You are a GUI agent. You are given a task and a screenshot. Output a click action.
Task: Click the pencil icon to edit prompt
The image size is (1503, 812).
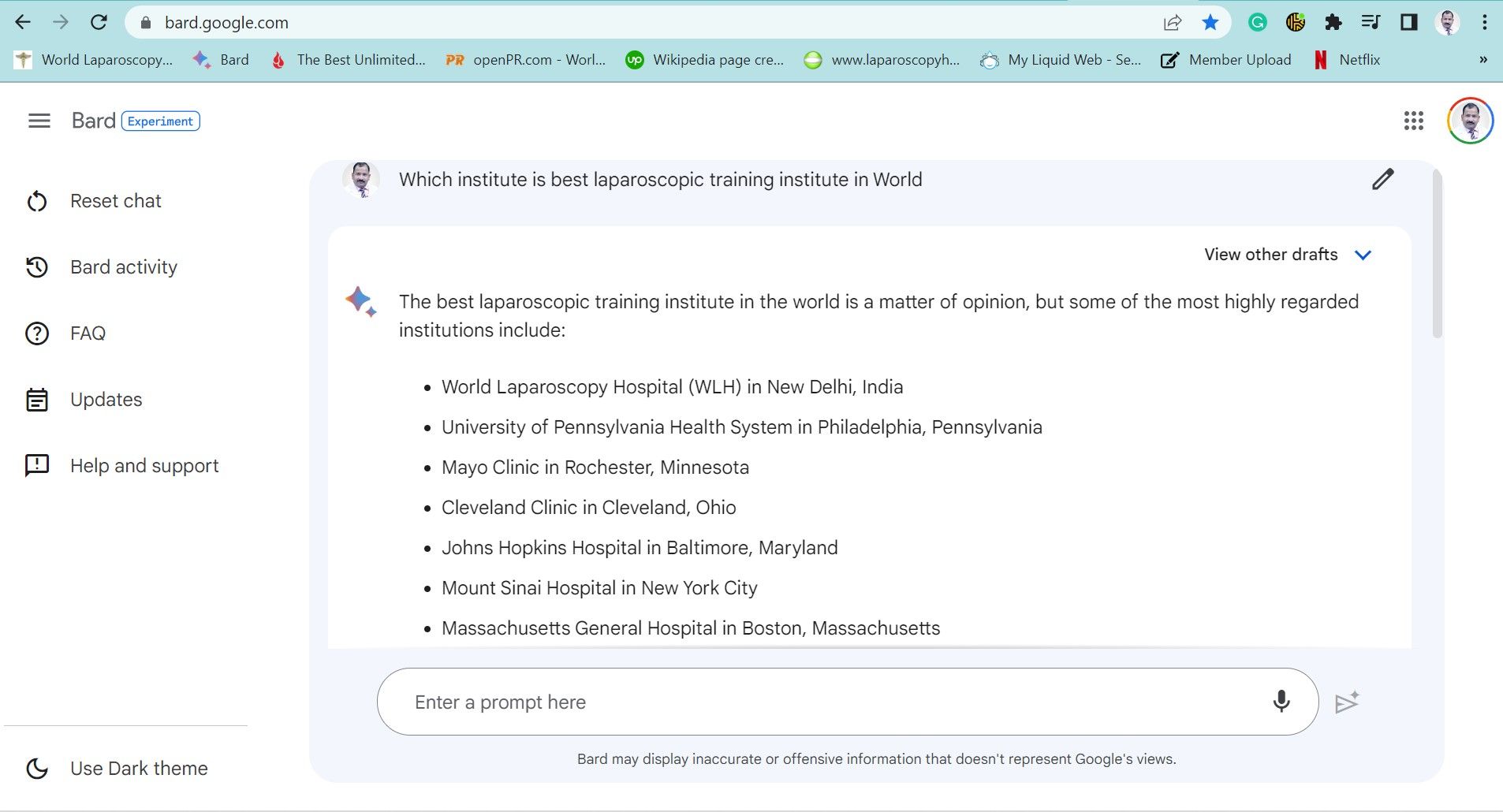1382,180
